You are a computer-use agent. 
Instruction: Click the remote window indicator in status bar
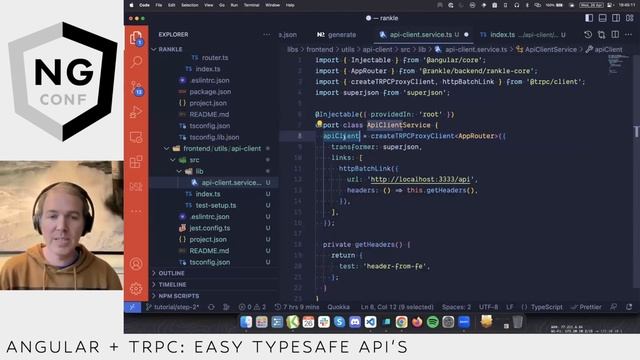[x=132, y=307]
